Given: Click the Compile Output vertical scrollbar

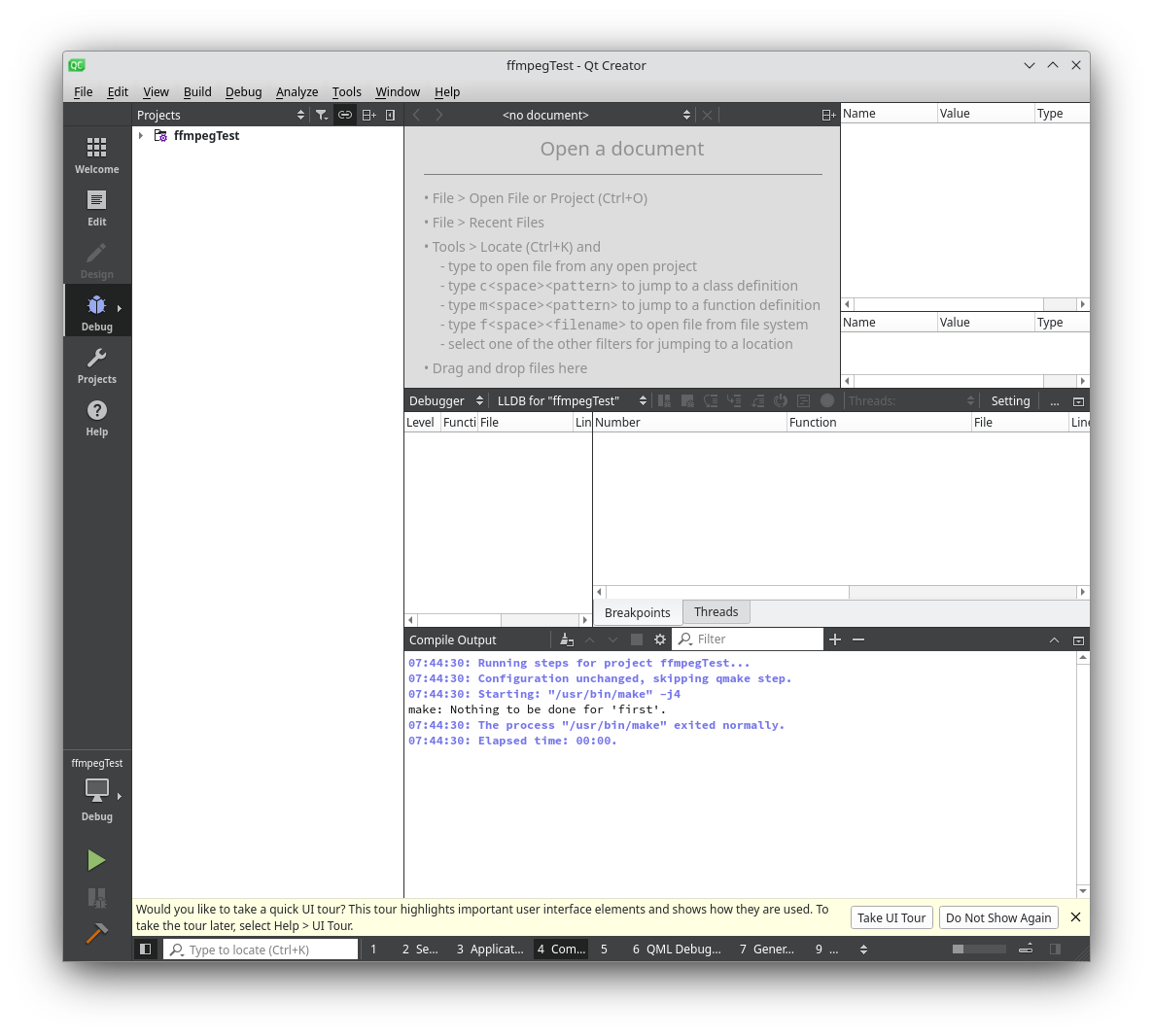Looking at the screenshot, I should [1083, 775].
